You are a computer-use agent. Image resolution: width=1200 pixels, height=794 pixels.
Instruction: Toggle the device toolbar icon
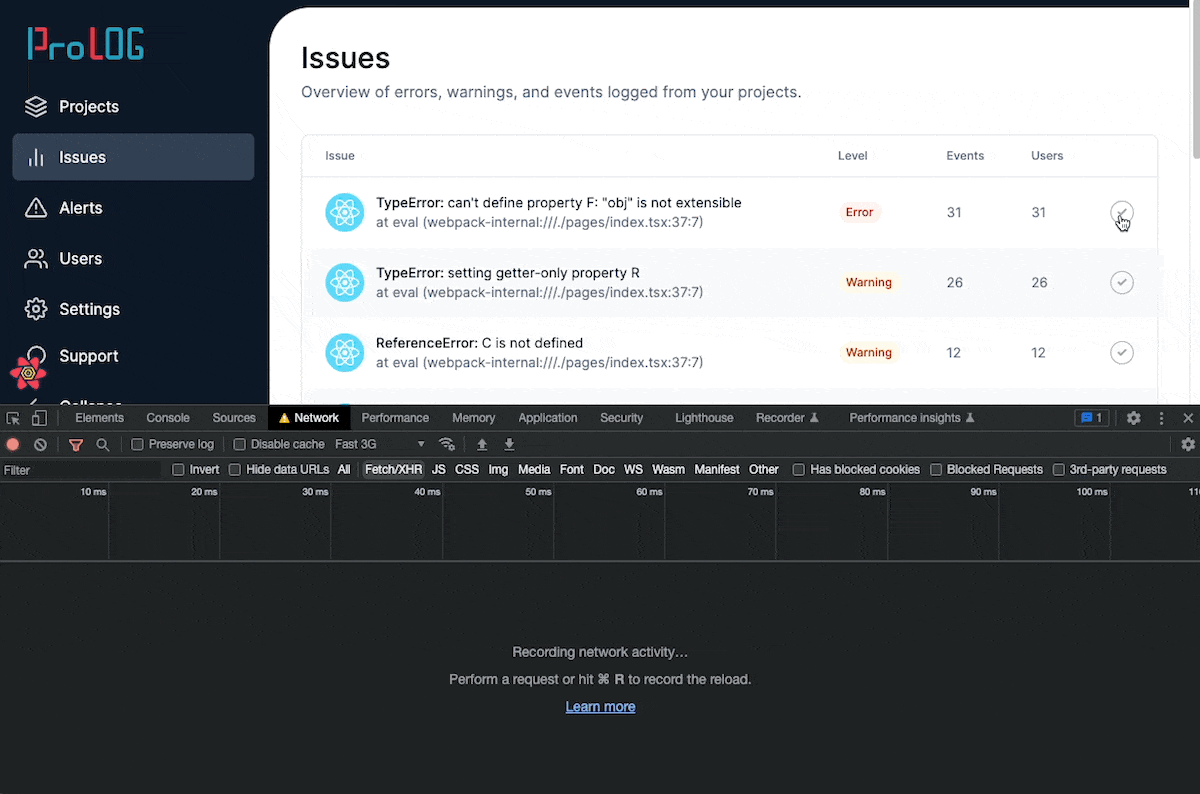pyautogui.click(x=39, y=418)
